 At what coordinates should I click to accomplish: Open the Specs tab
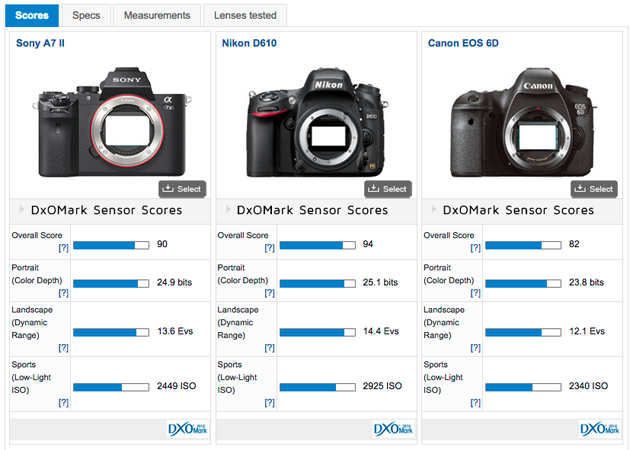coord(86,16)
